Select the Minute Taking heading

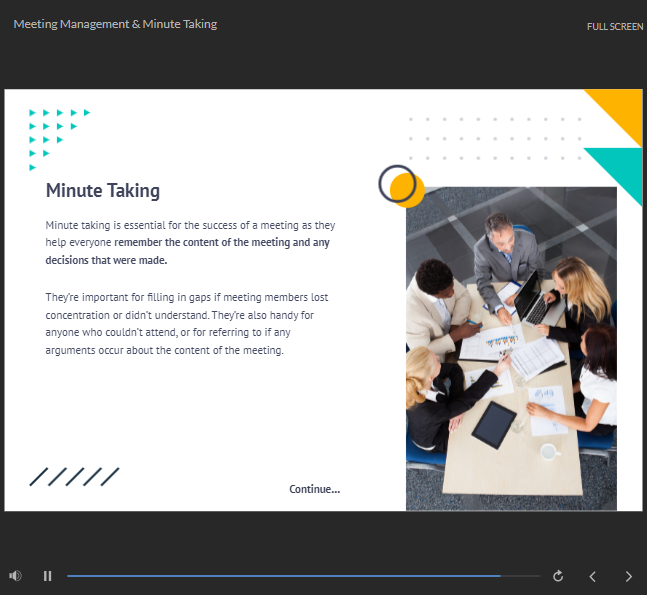(x=103, y=190)
